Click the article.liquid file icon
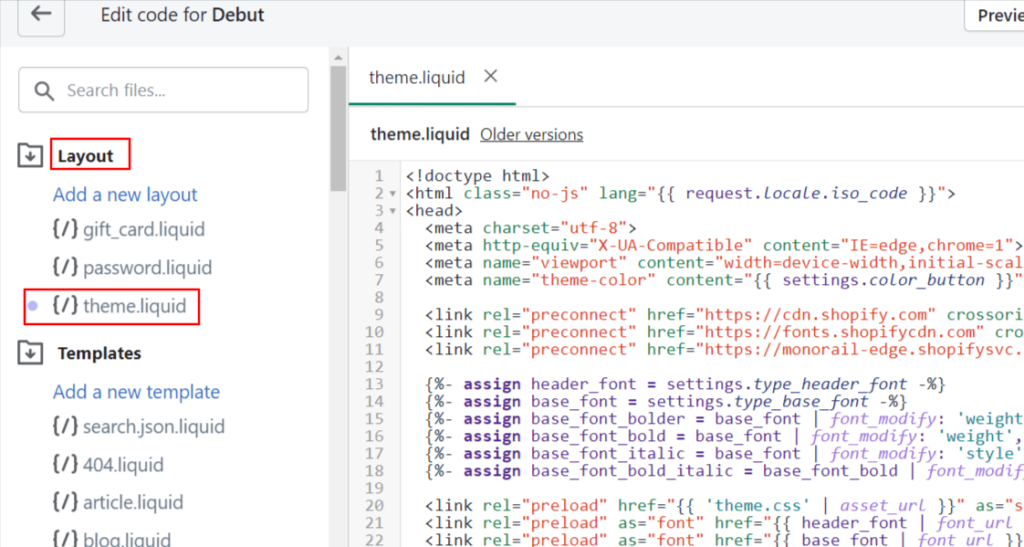Image resolution: width=1024 pixels, height=547 pixels. [65, 502]
